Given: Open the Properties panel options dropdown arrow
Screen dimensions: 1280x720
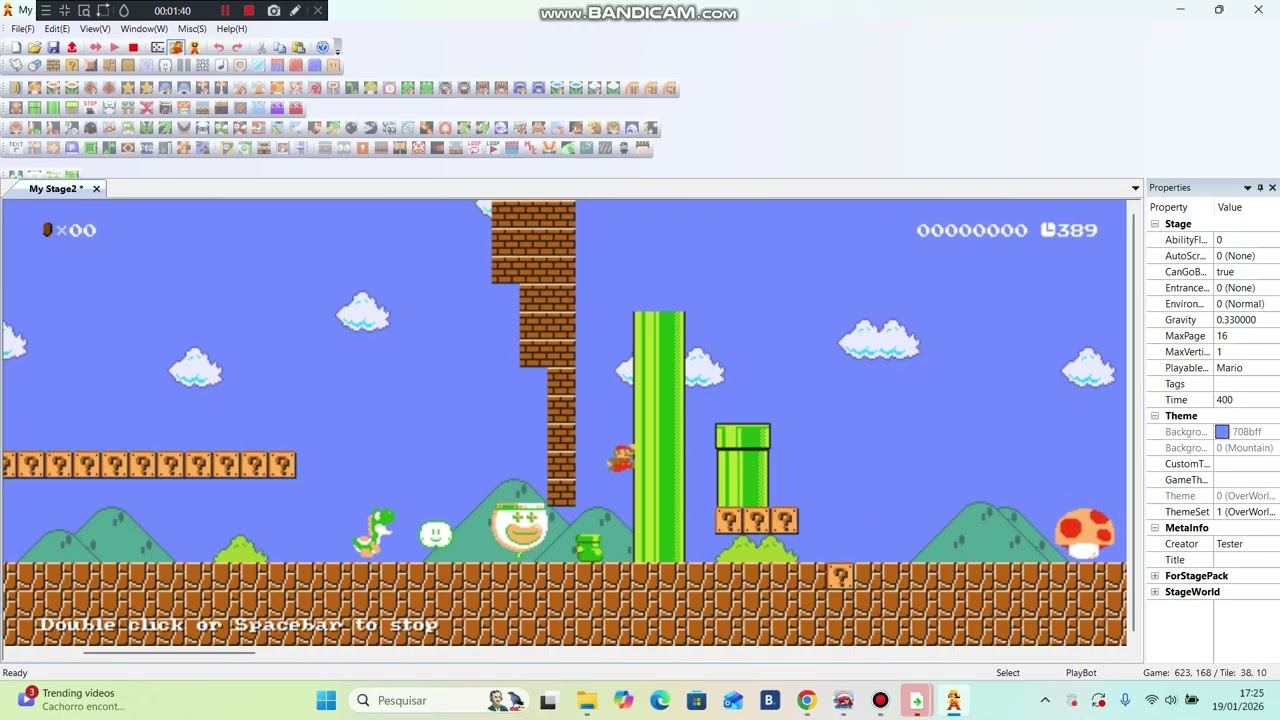Looking at the screenshot, I should [1247, 188].
